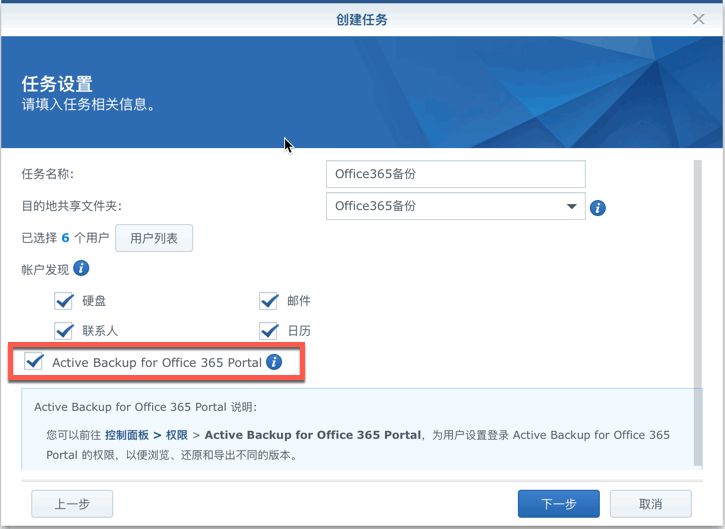This screenshot has height=529, width=725.
Task: Click the 任务名称 input field
Action: pyautogui.click(x=455, y=174)
